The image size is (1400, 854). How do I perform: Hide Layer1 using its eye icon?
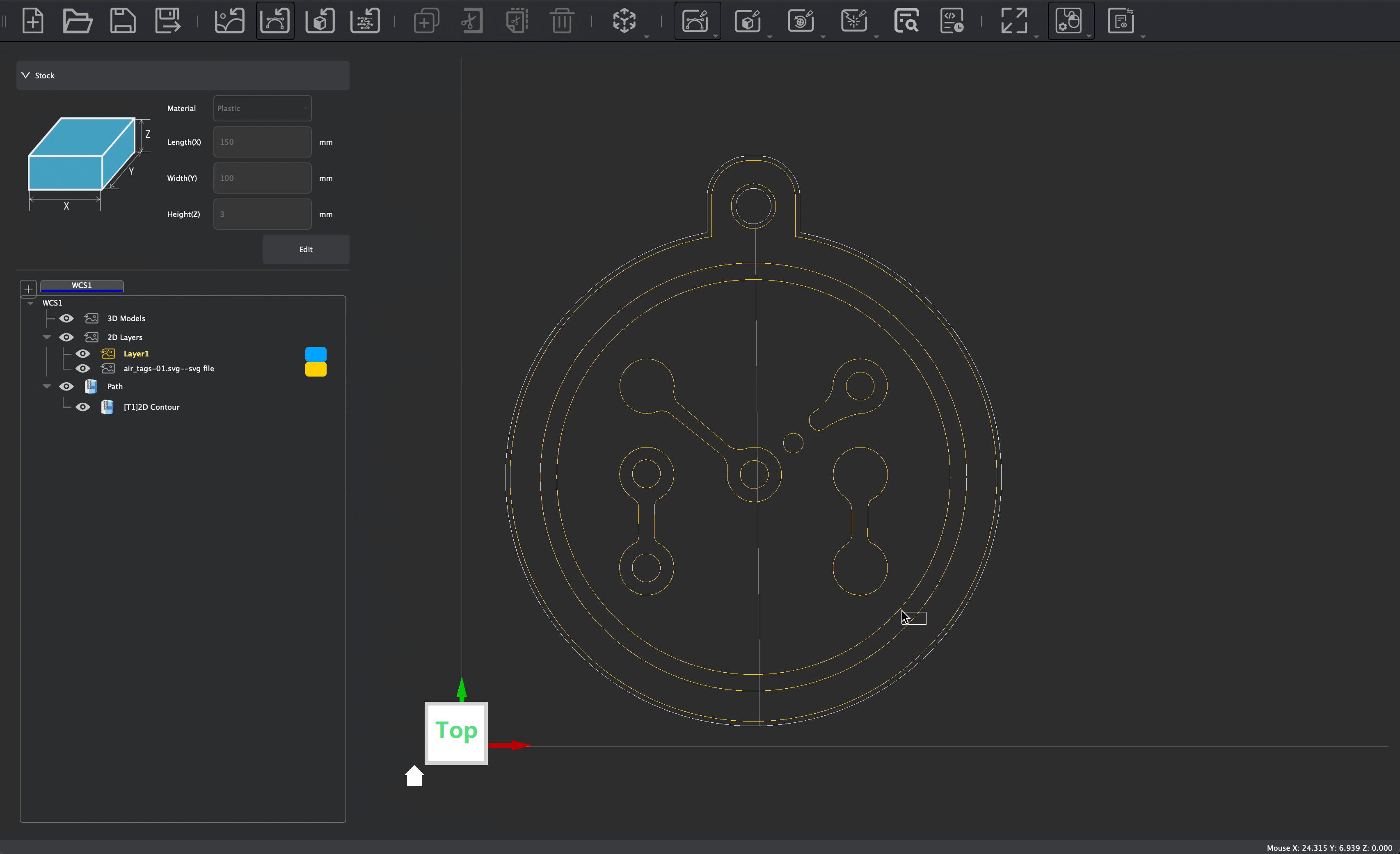(x=83, y=354)
